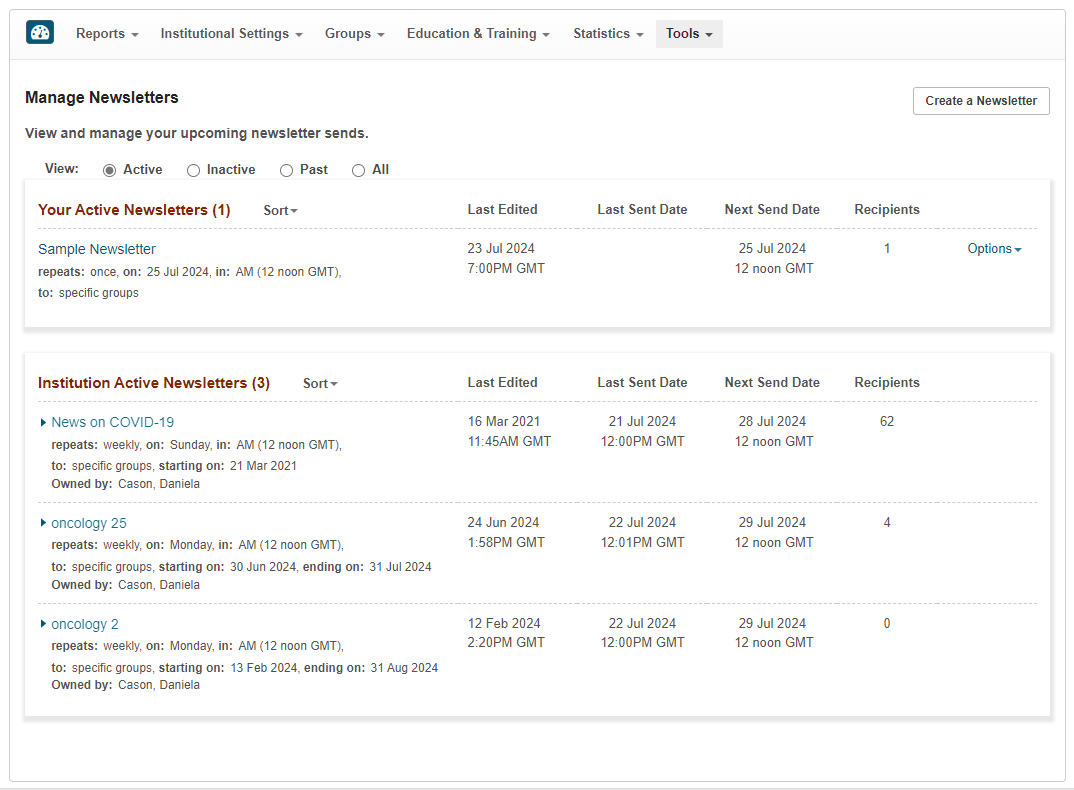Image resolution: width=1074 pixels, height=790 pixels.
Task: Open the Groups menu
Action: [354, 34]
